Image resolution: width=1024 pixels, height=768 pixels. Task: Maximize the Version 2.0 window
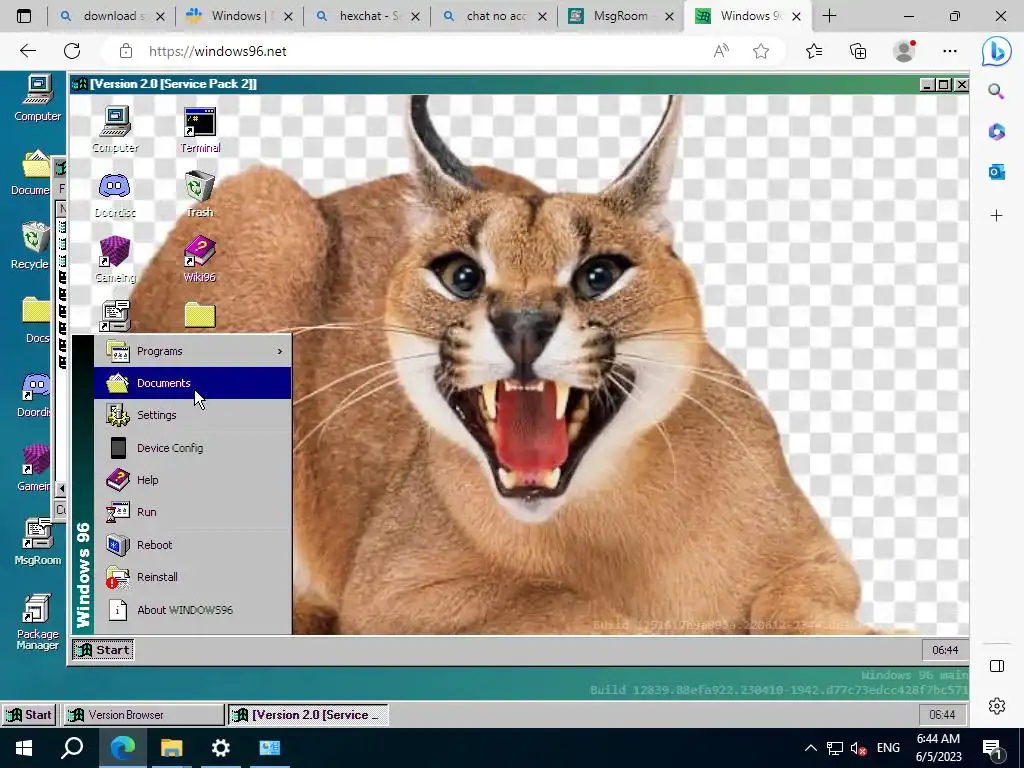[944, 84]
